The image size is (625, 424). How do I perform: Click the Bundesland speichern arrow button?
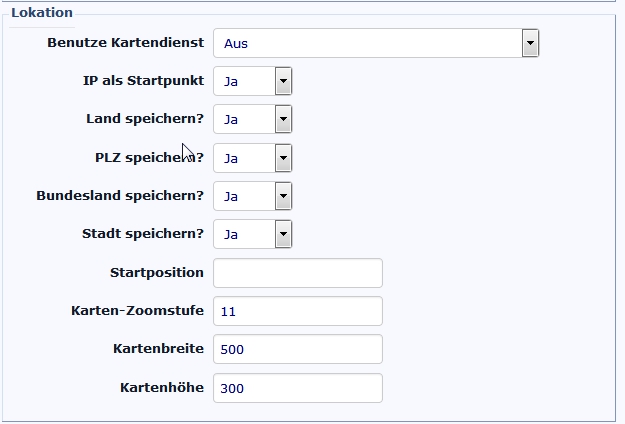(283, 196)
